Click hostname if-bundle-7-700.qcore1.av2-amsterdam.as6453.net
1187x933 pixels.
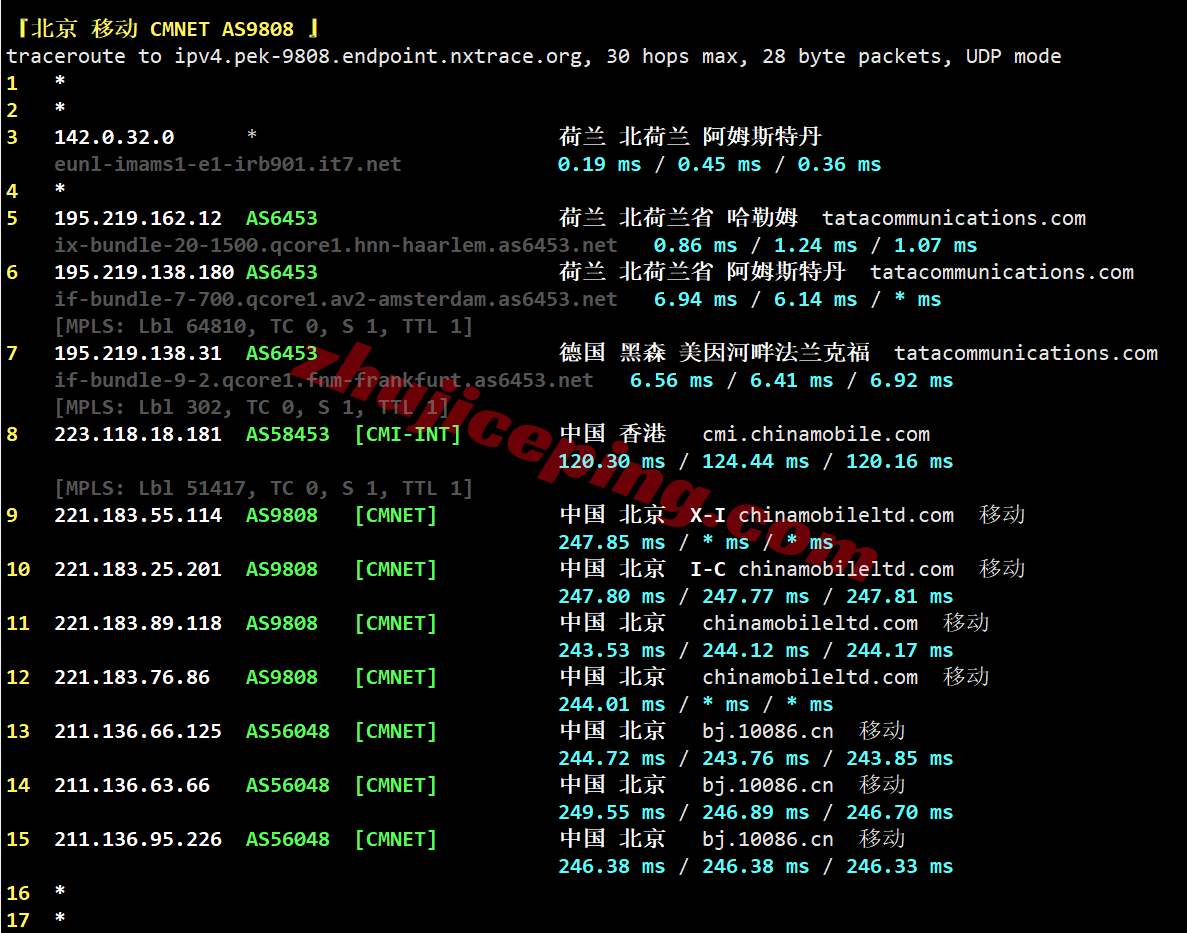pyautogui.click(x=336, y=299)
